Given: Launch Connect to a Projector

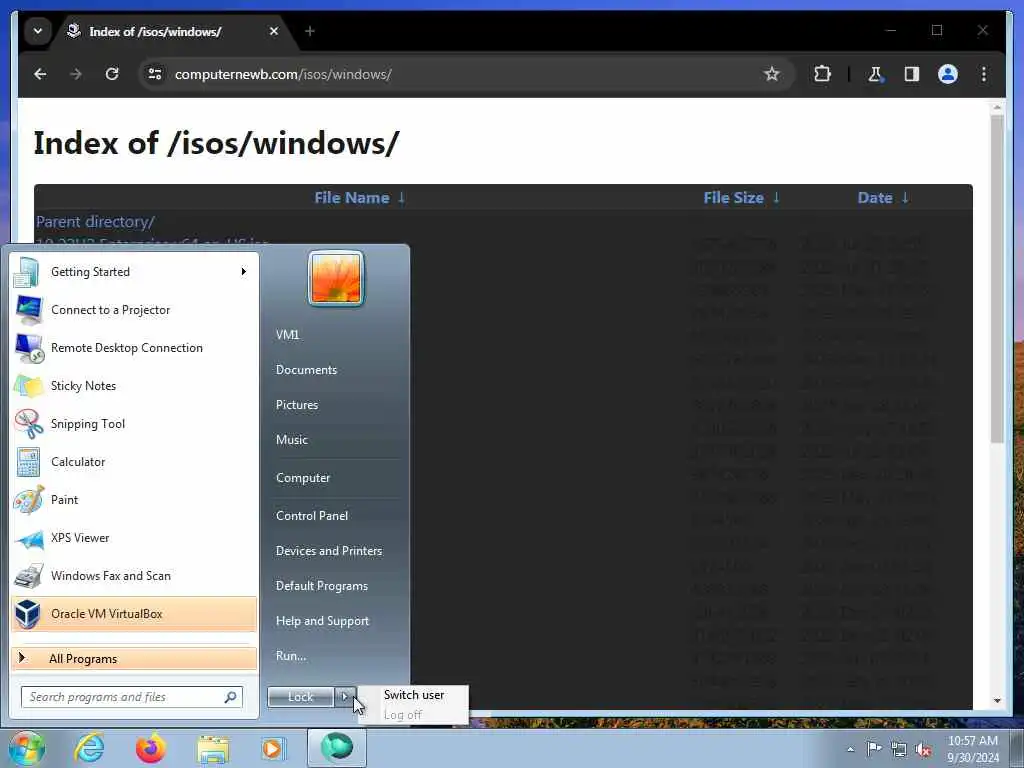Looking at the screenshot, I should click(135, 310).
